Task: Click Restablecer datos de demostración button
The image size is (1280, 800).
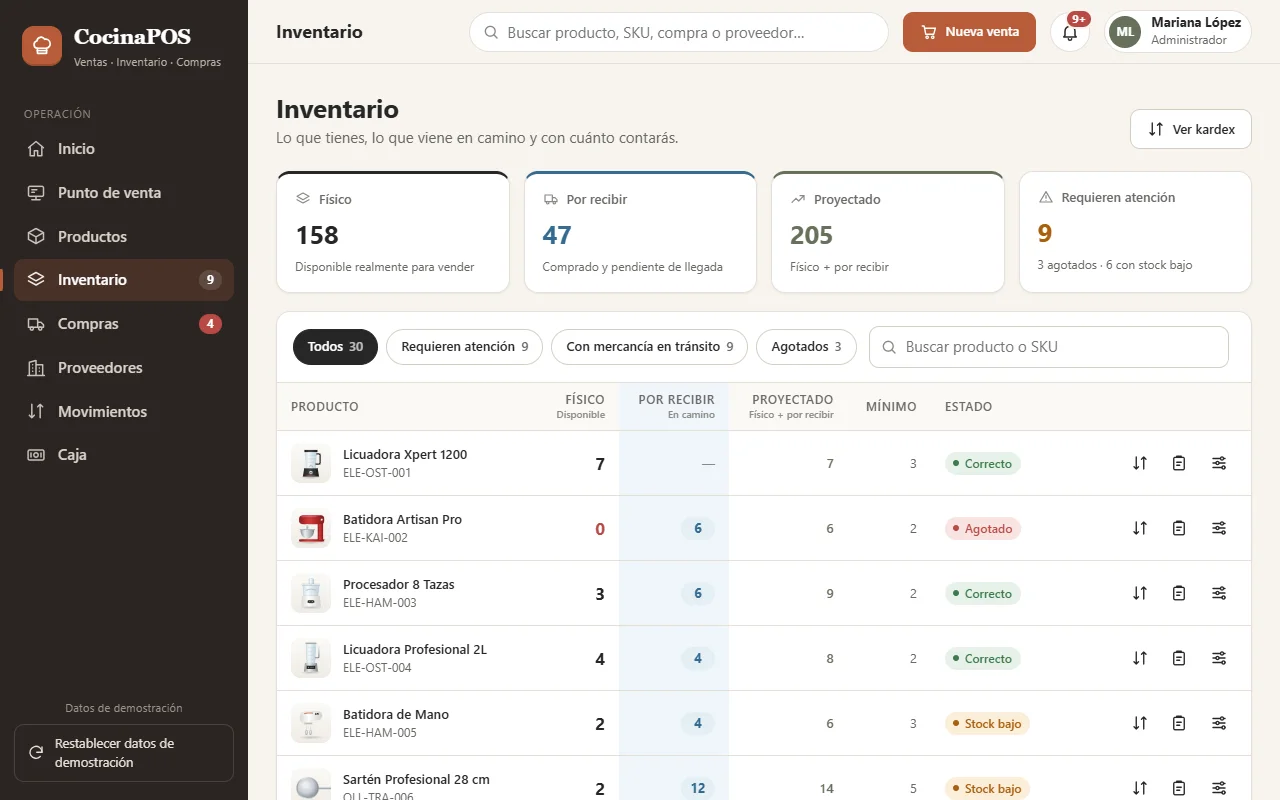Action: click(124, 753)
